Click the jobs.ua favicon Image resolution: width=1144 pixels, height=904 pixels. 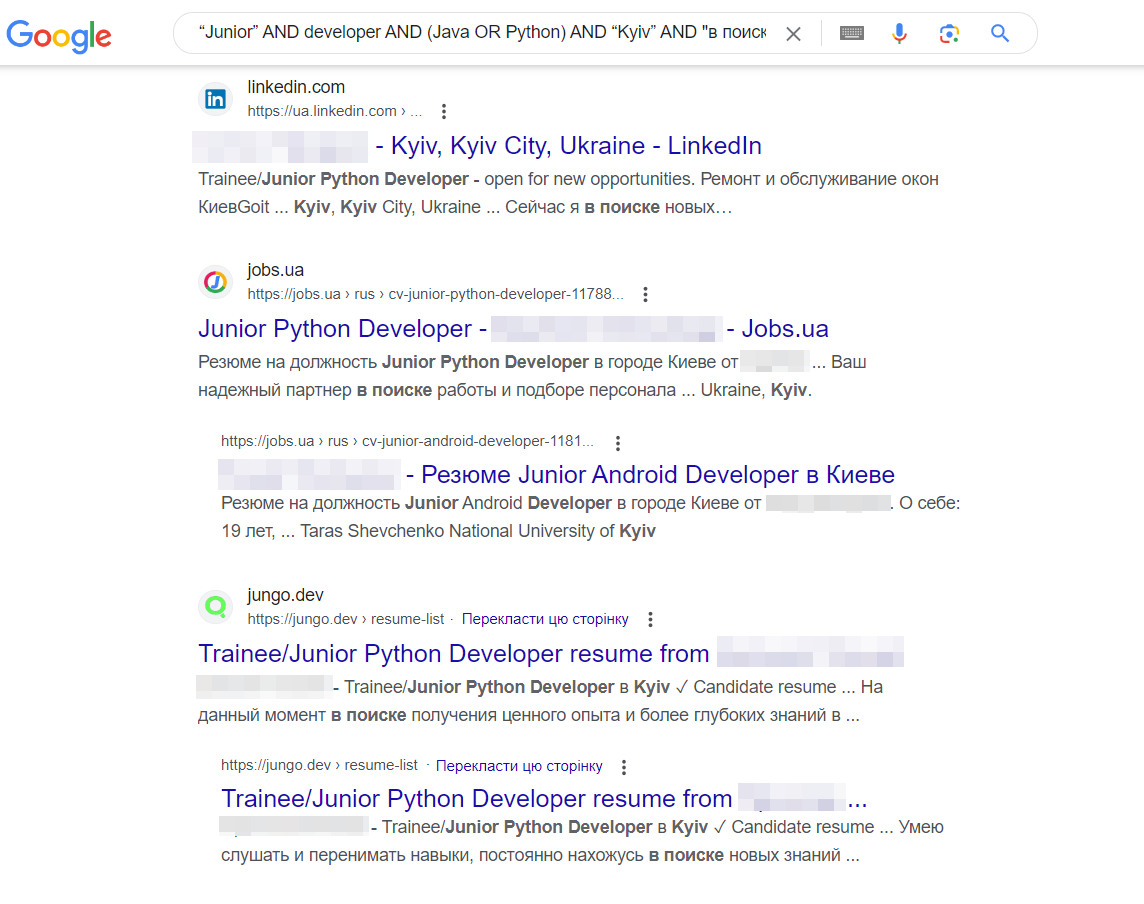(215, 282)
